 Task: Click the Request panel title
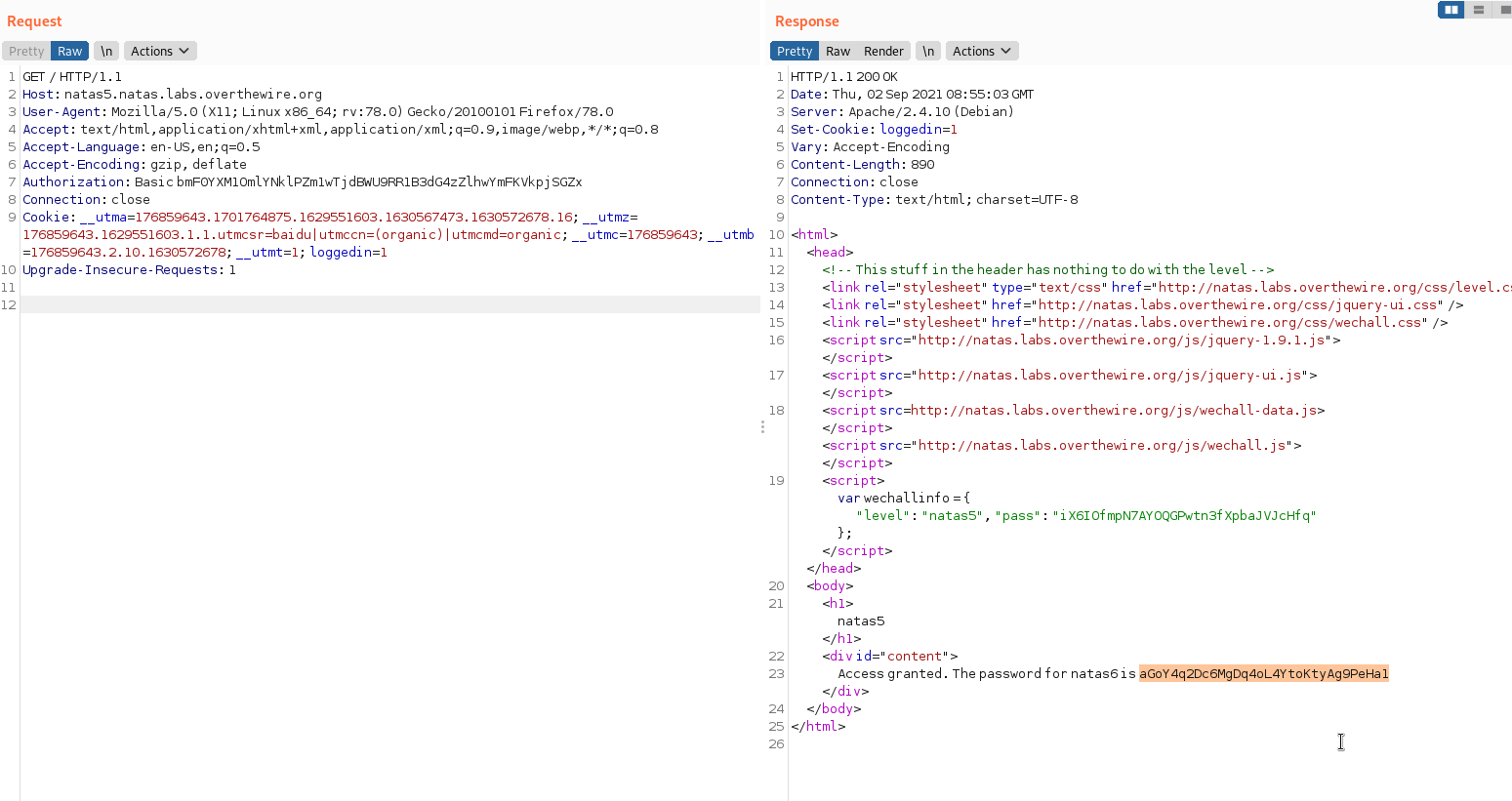(x=34, y=21)
